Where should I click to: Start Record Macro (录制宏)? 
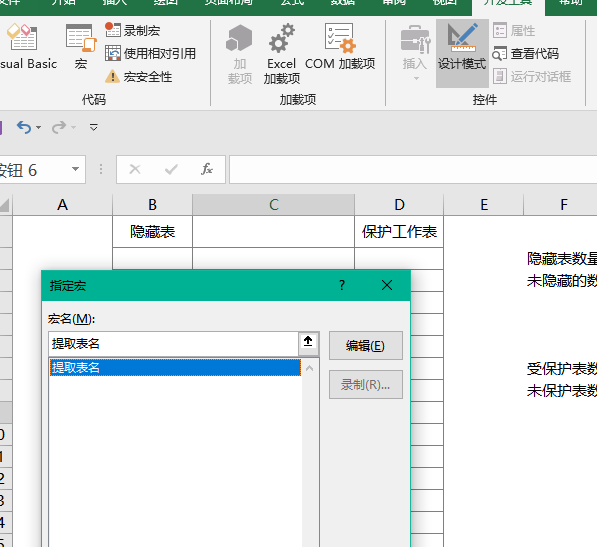(132, 30)
